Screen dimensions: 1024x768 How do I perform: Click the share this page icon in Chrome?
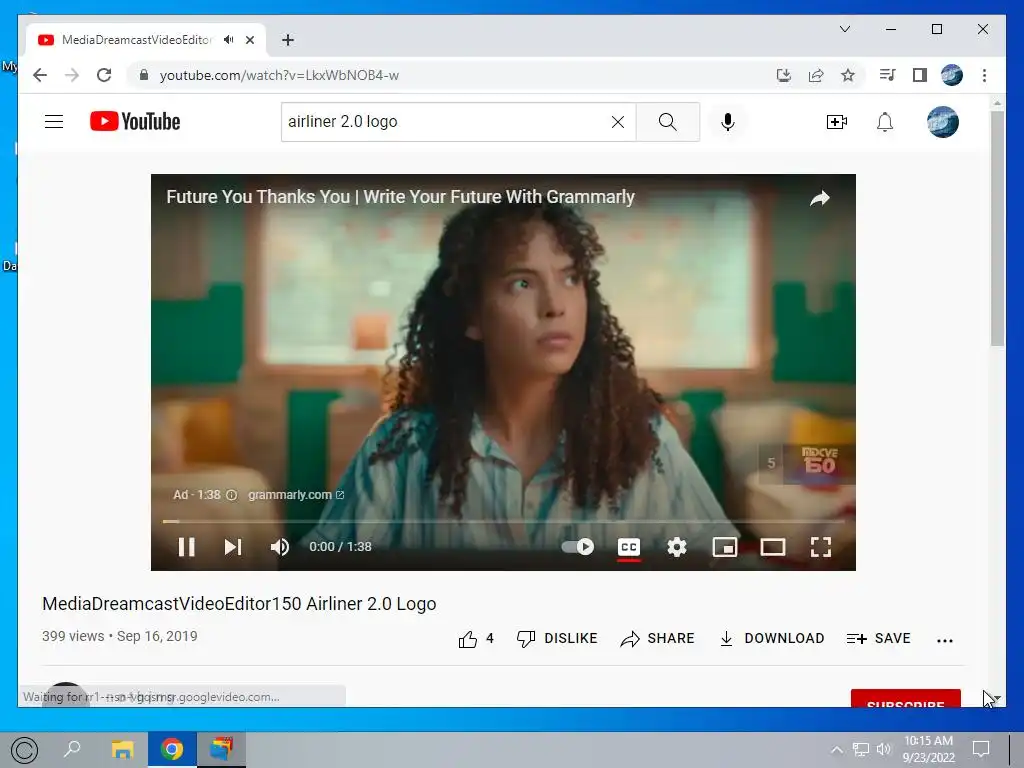click(816, 75)
